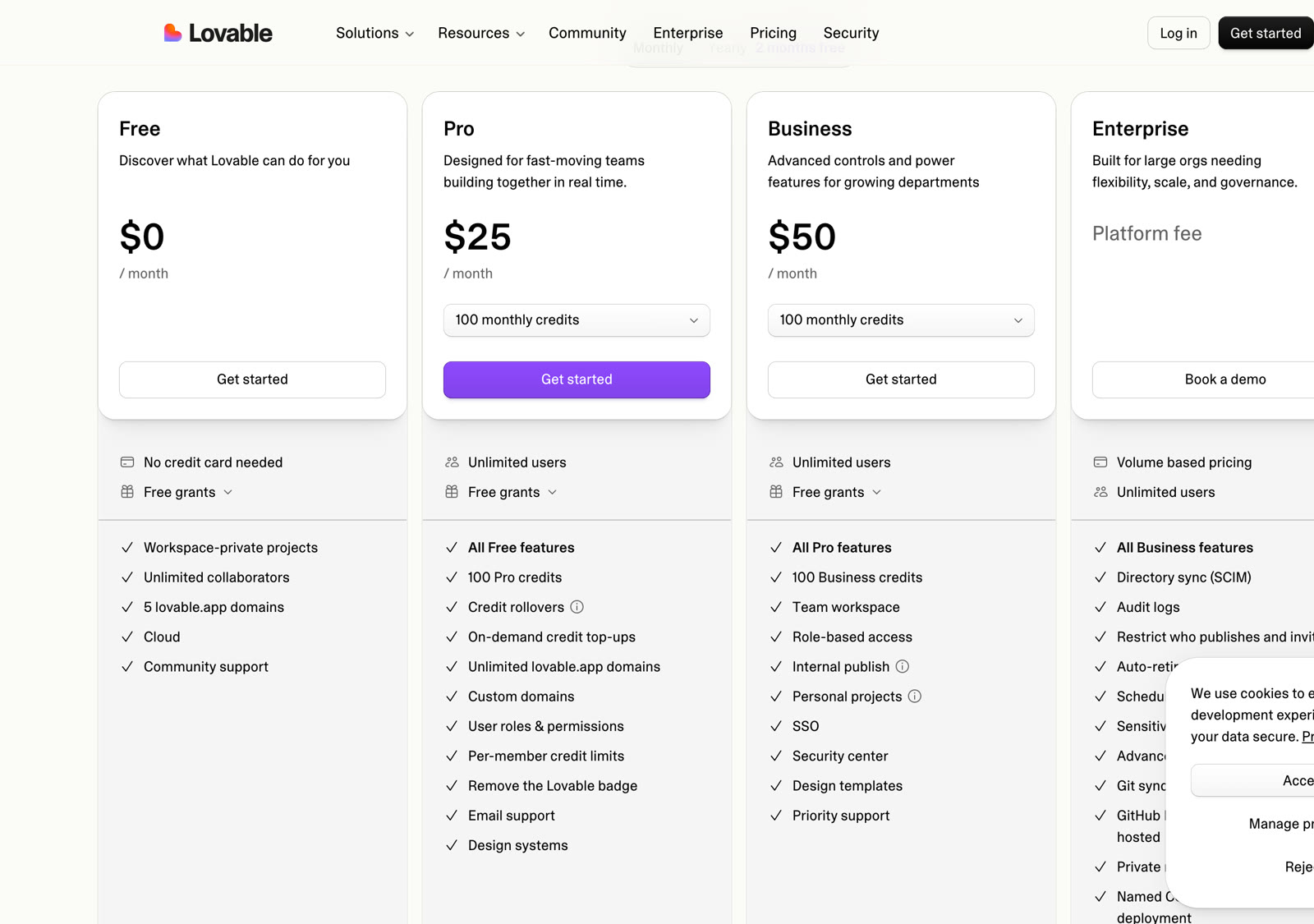Image resolution: width=1314 pixels, height=924 pixels.
Task: Click the checkmark beside Workspace-private projects
Action: coord(127,548)
